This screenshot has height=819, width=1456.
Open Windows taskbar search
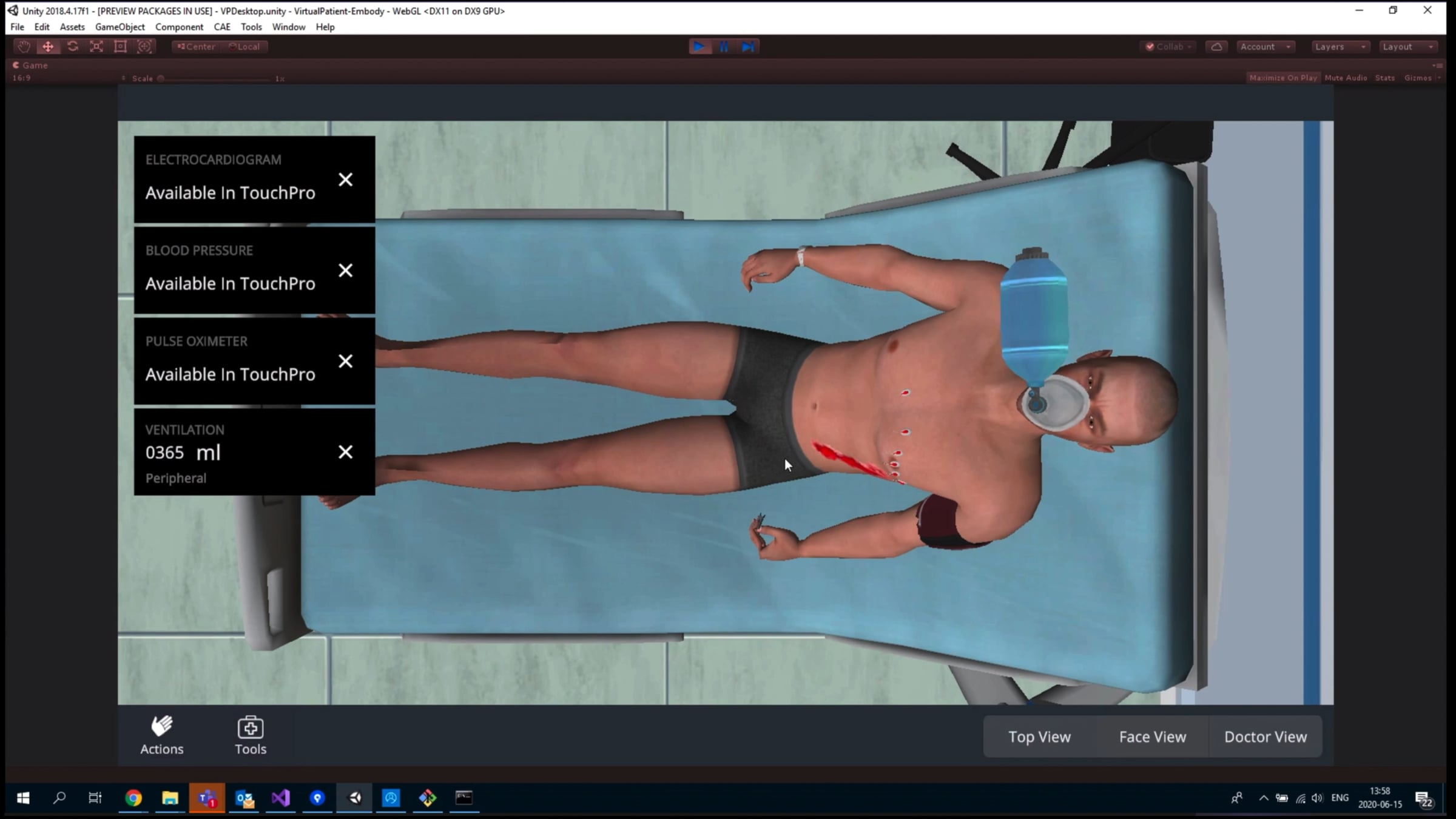tap(59, 798)
